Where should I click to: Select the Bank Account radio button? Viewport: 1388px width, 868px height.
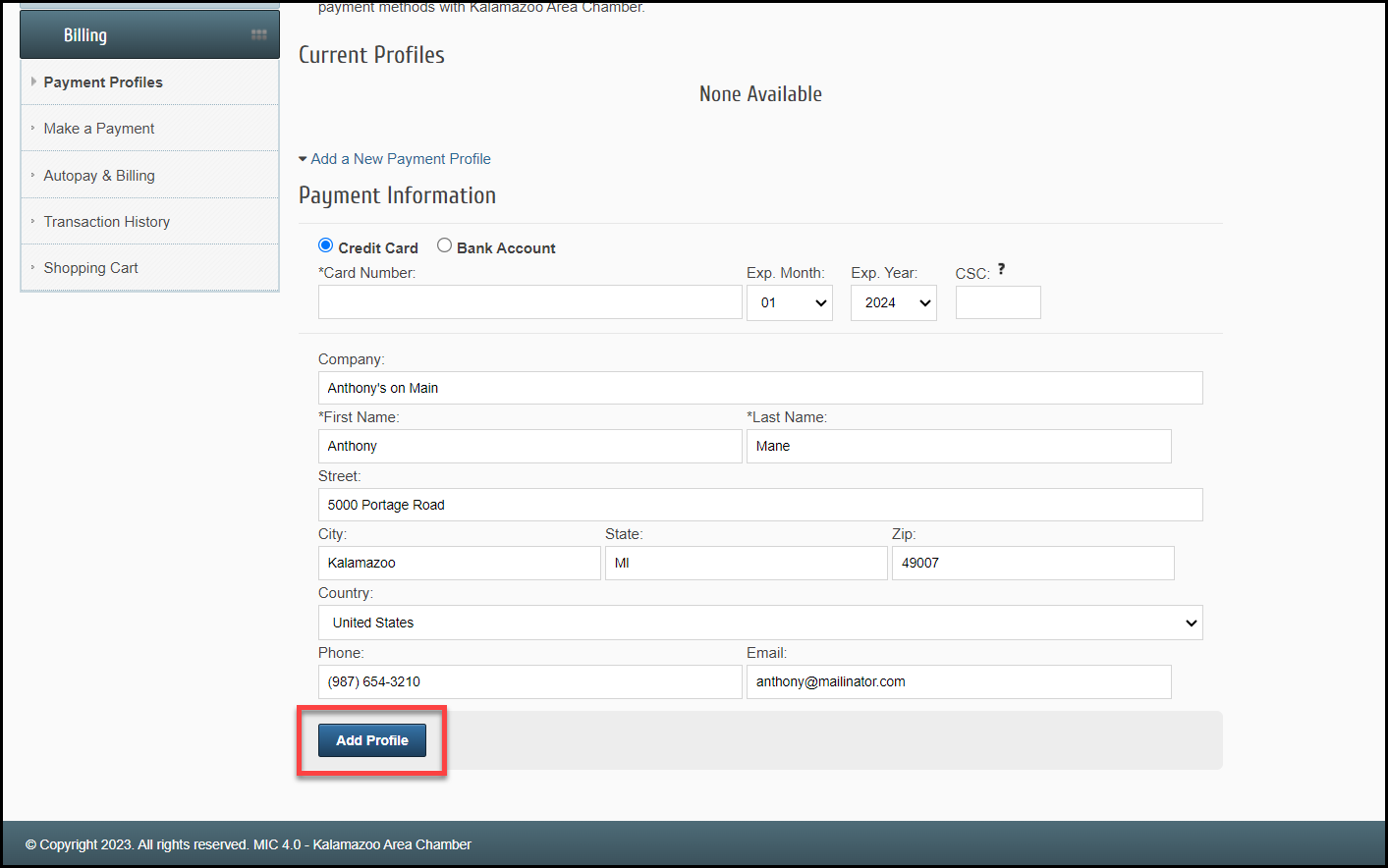click(x=444, y=245)
